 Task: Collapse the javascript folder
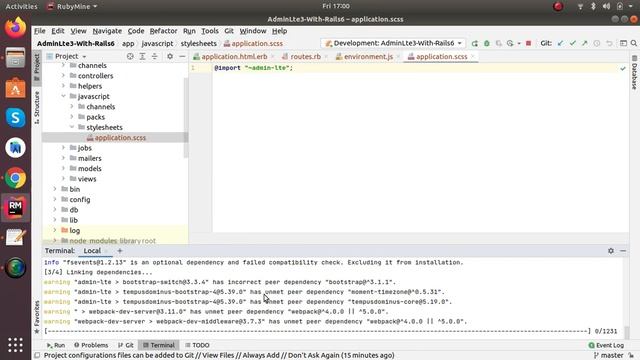63,96
